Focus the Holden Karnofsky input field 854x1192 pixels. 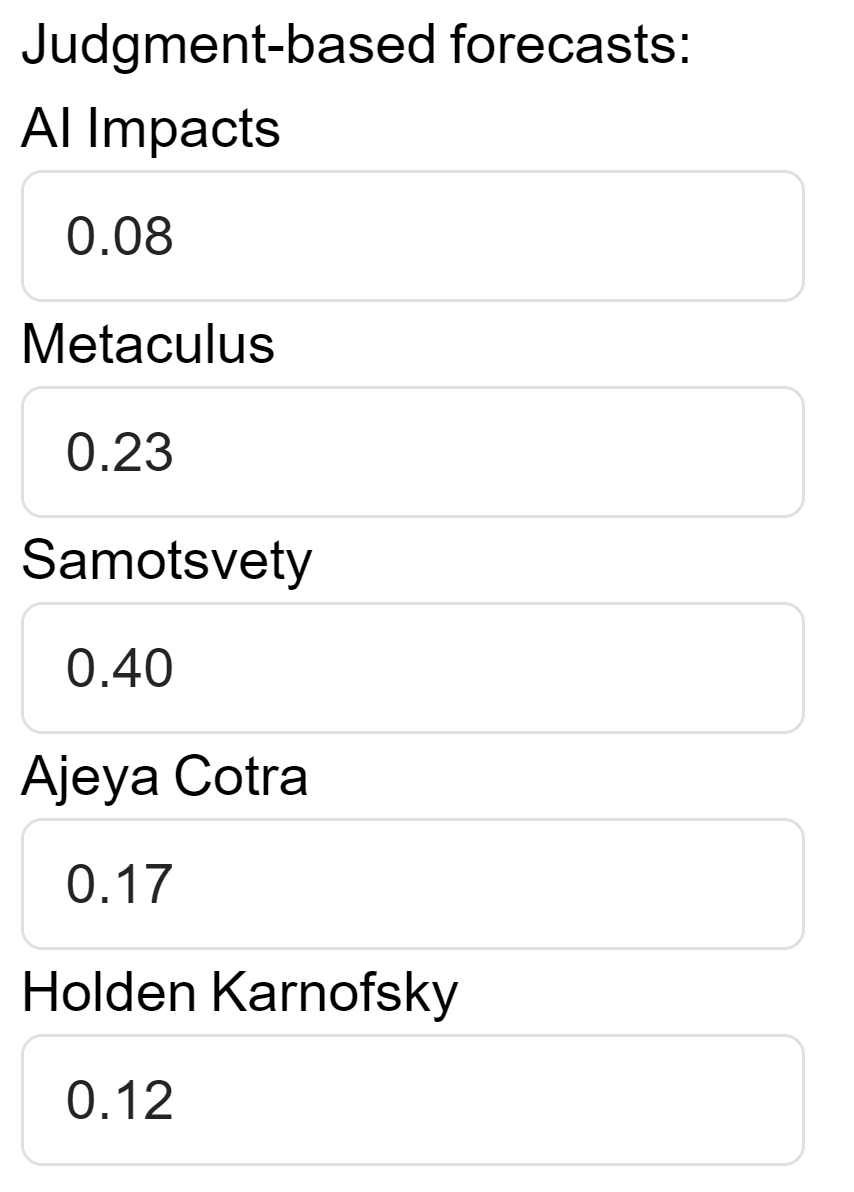coord(412,1100)
